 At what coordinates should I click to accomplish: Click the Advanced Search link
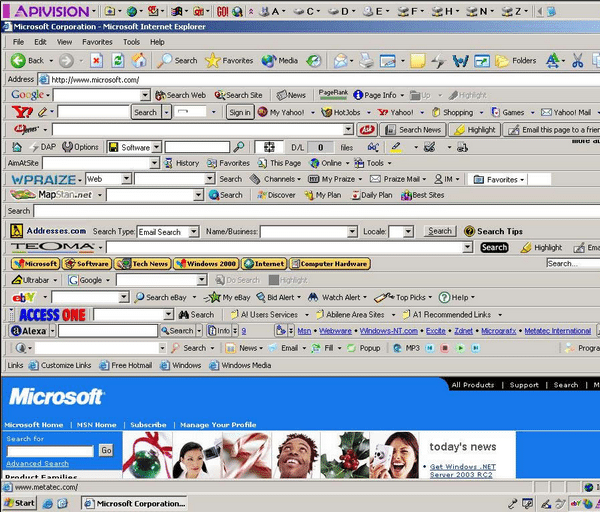coord(38,463)
